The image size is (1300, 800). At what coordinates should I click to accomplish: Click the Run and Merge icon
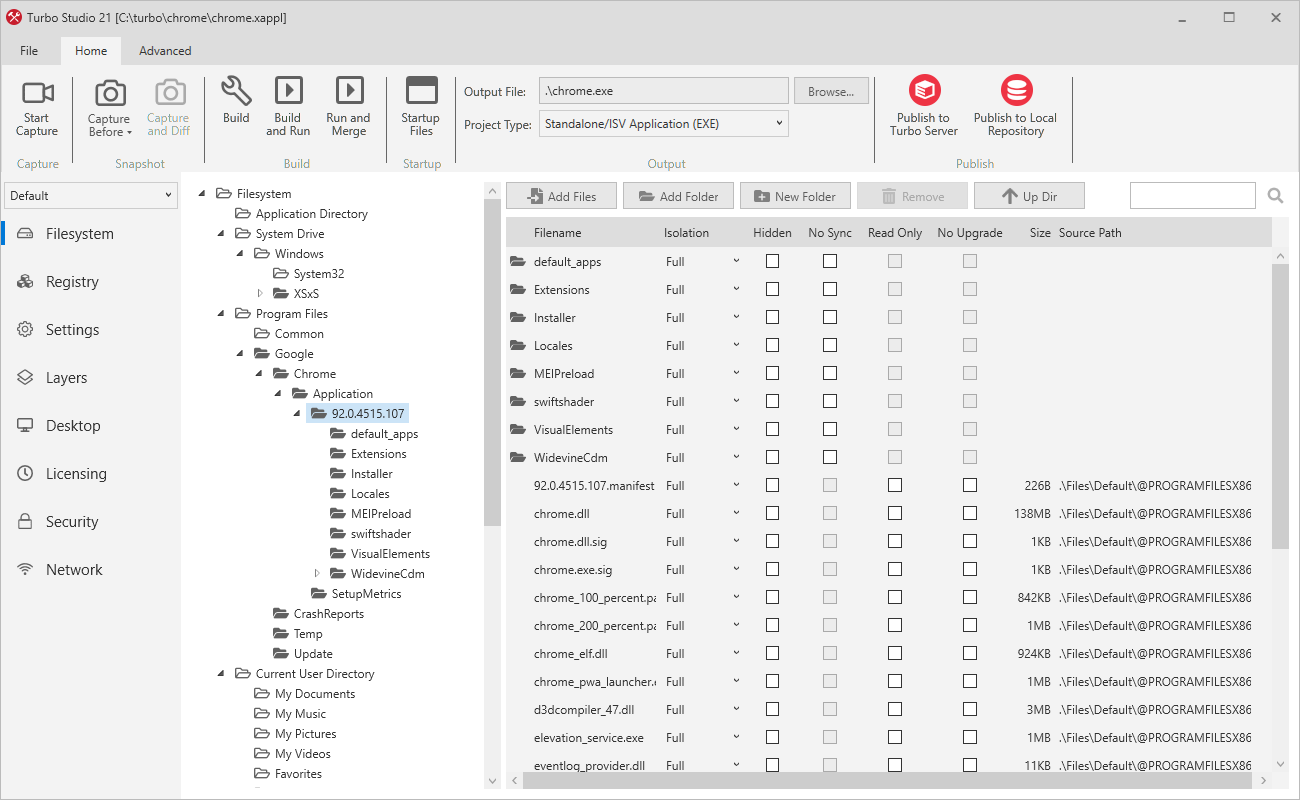coord(349,91)
